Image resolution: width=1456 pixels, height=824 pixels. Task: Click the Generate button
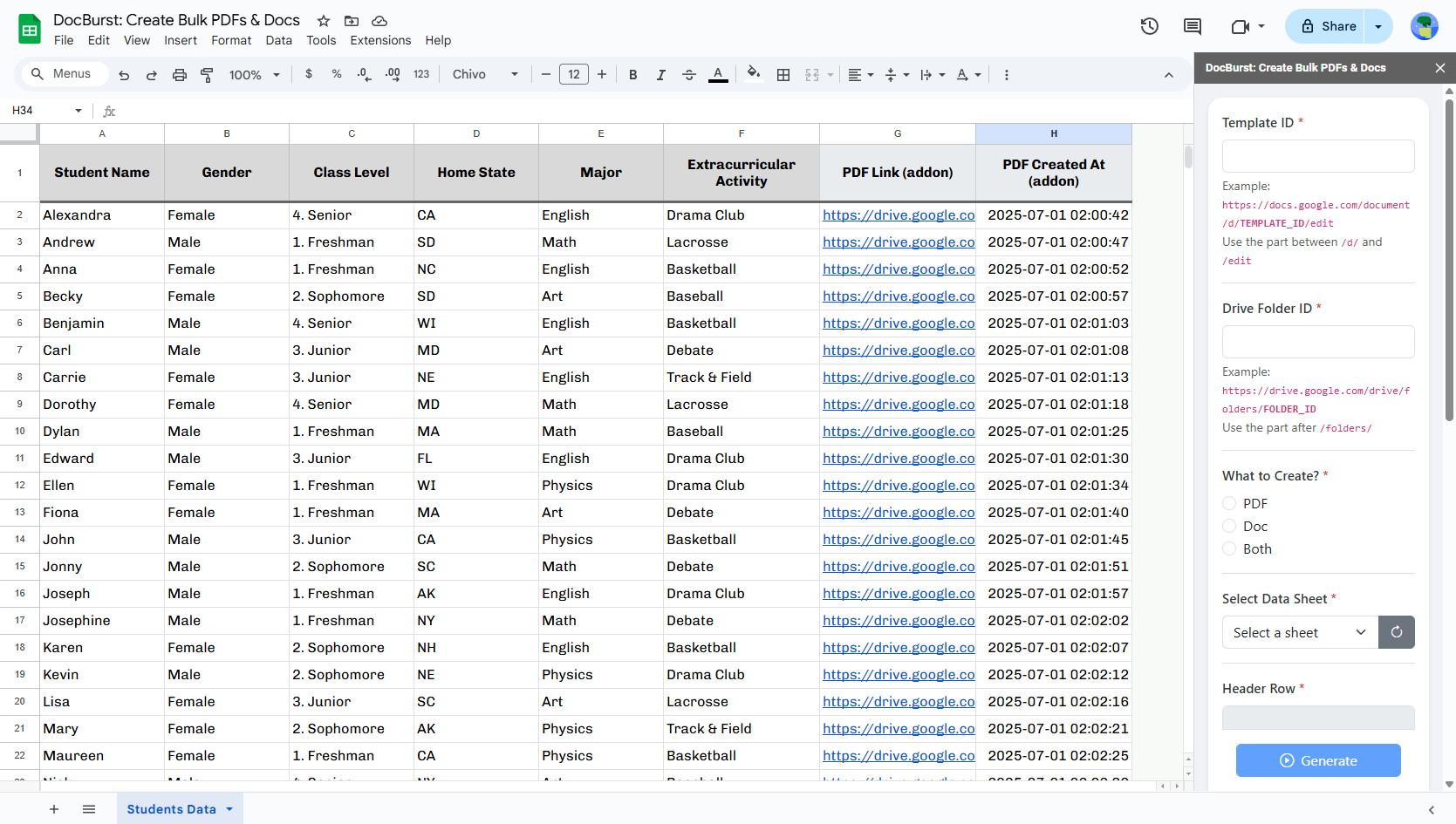(1317, 760)
